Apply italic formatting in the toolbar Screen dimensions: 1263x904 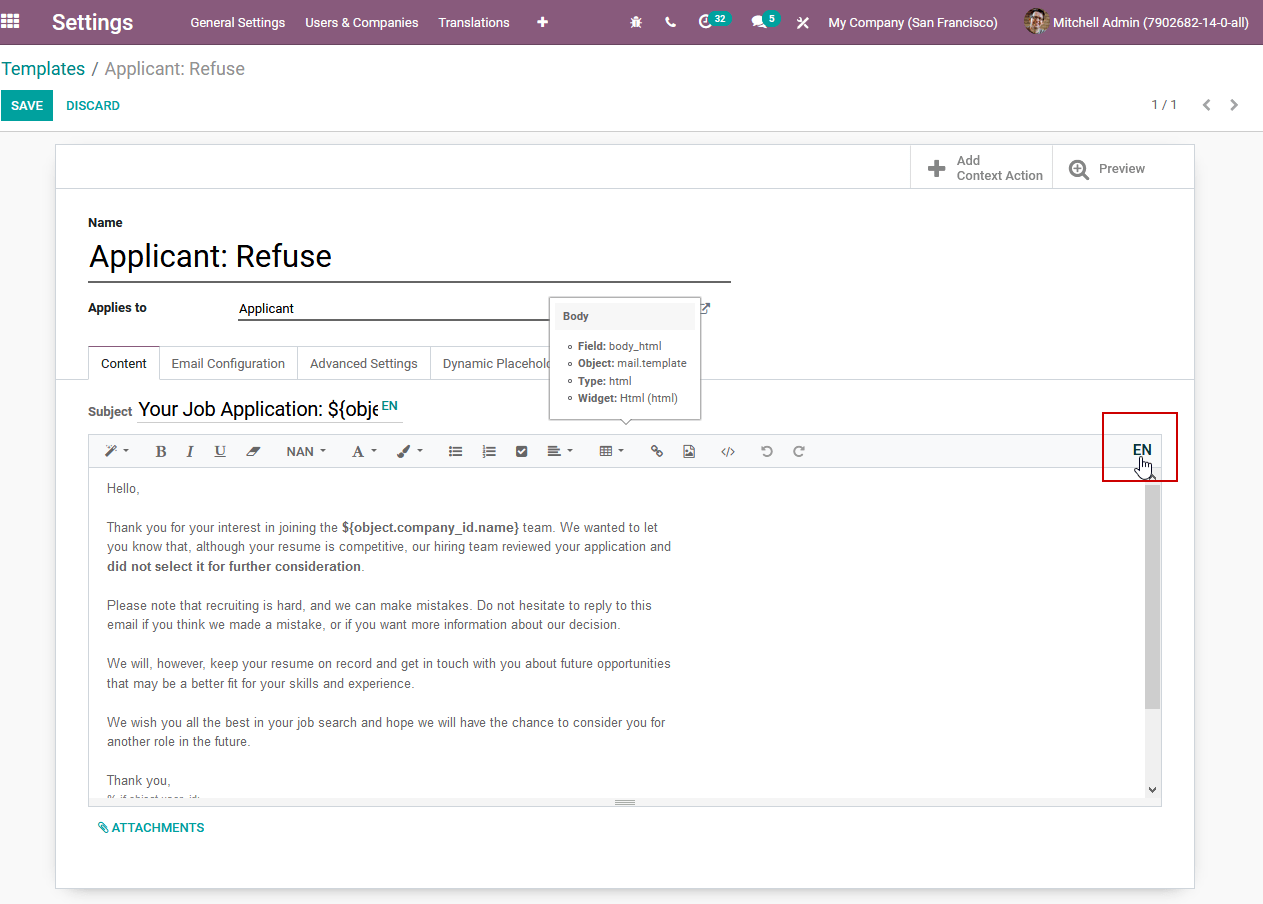point(190,452)
